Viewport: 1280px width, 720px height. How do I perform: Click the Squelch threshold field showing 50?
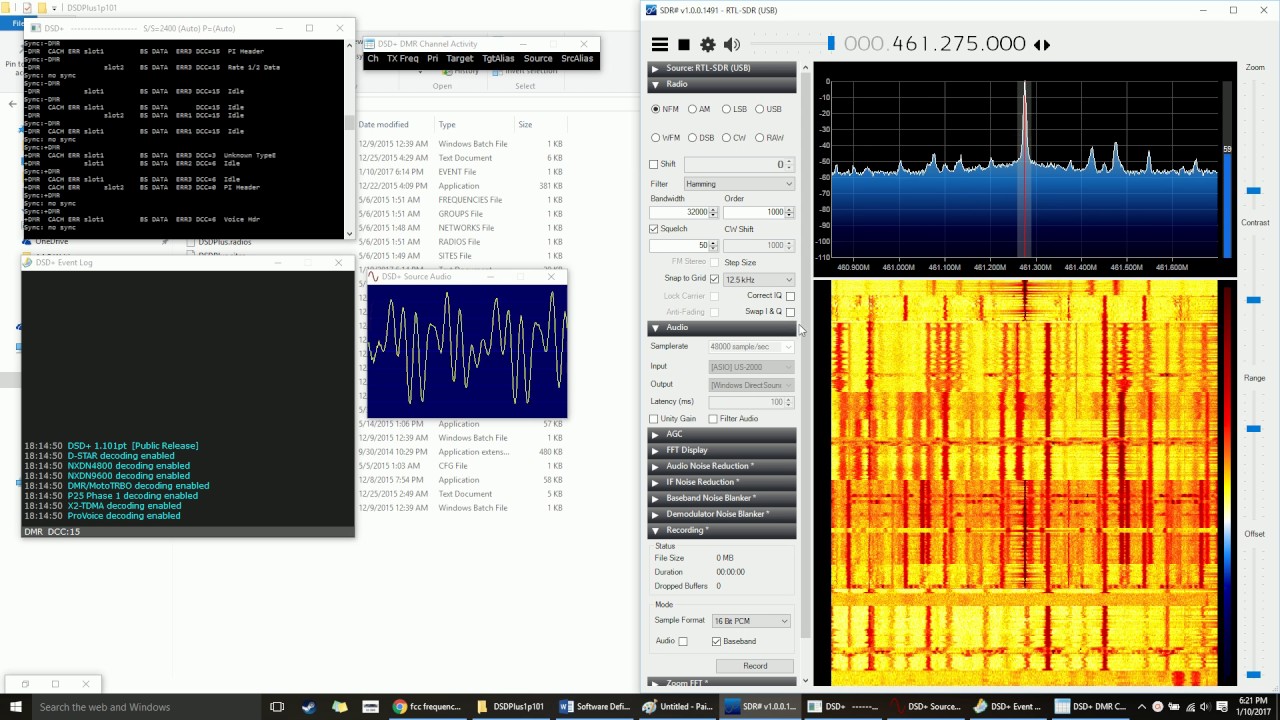684,245
